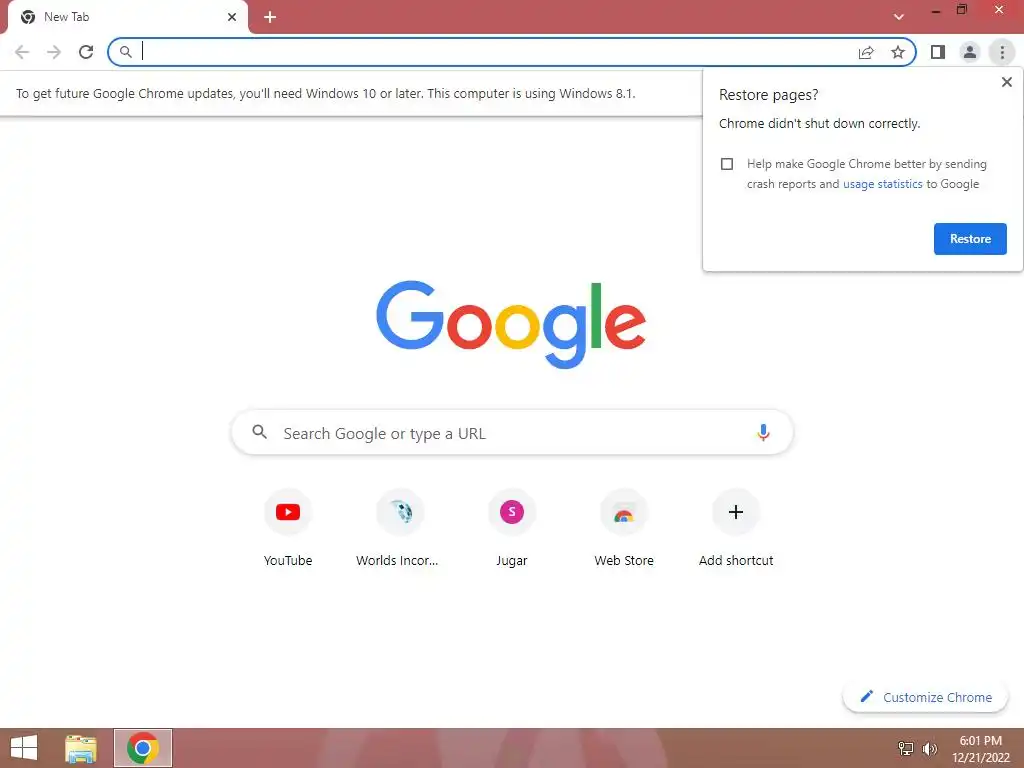1024x768 pixels.
Task: Open the taskbar clock showing 6:01 PM
Action: click(980, 748)
